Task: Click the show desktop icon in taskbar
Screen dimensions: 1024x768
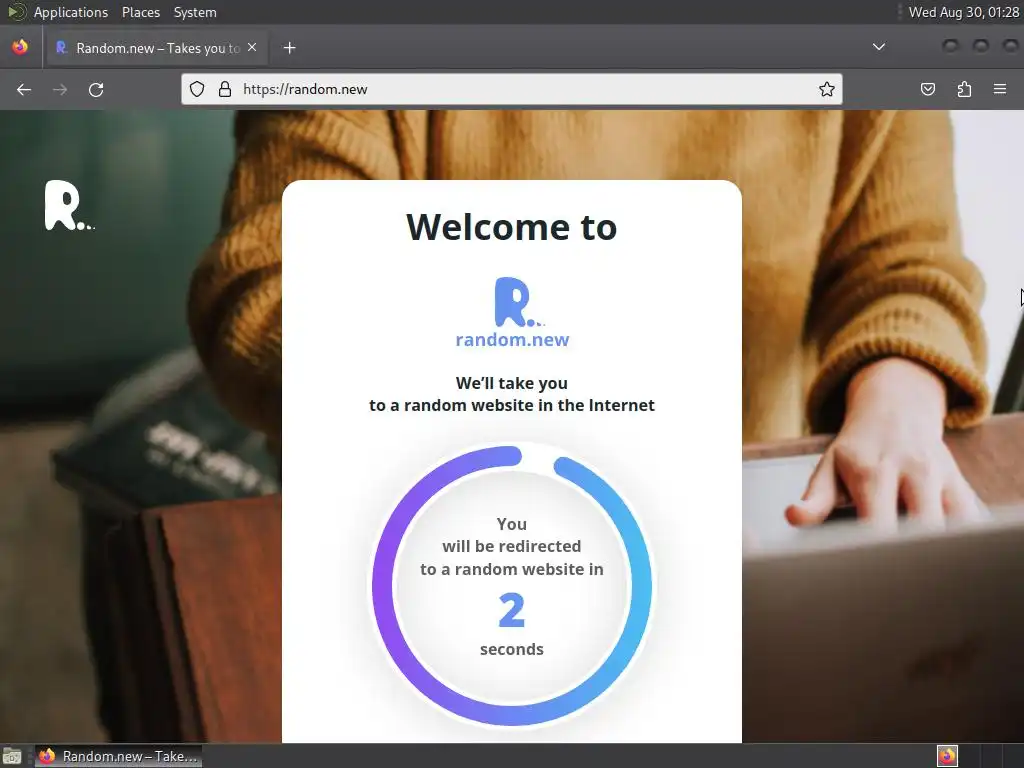Action: [12, 756]
